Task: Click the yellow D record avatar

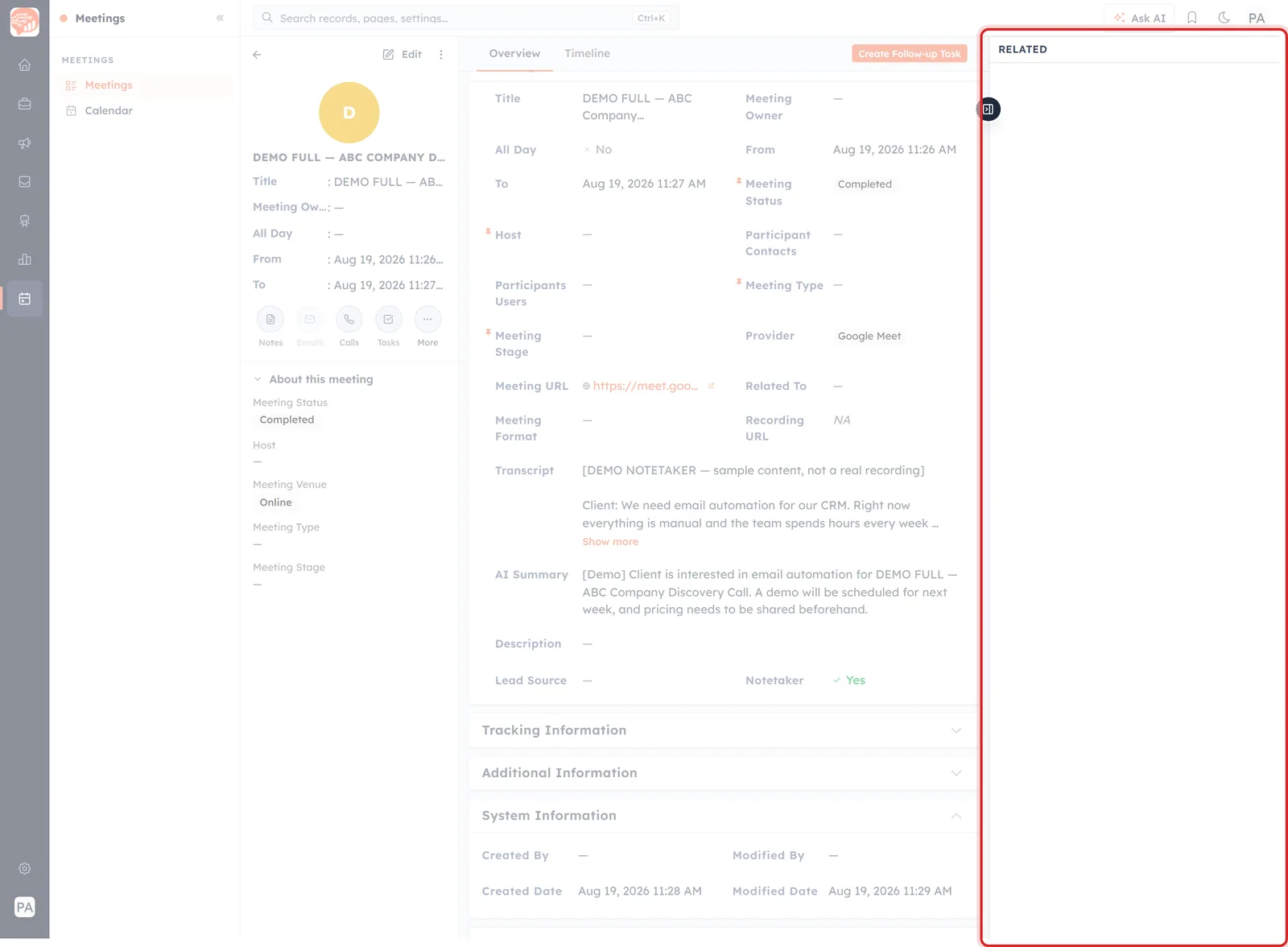Action: point(349,113)
